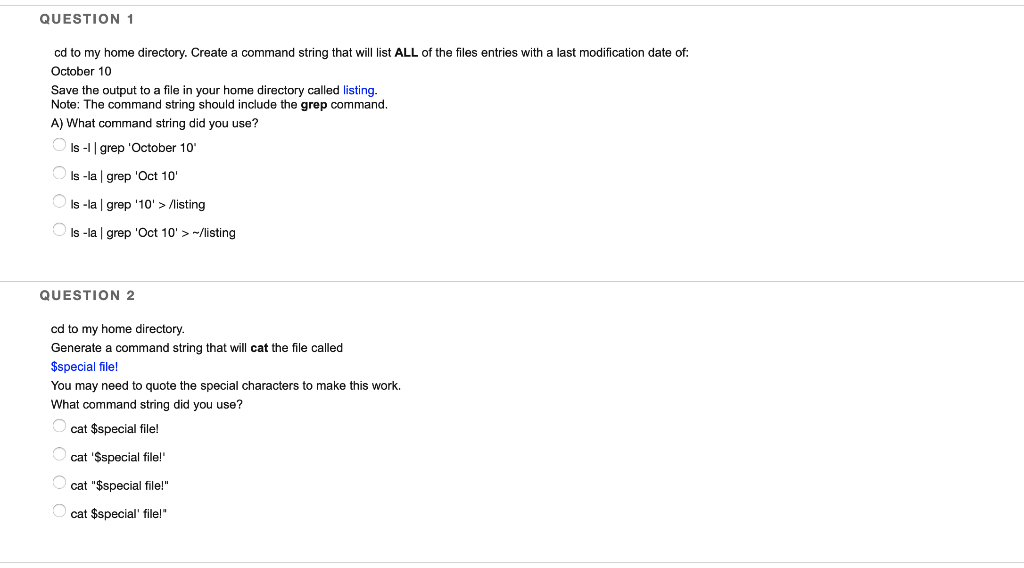Pick the grep '10' > /listing radio button
Image resolution: width=1024 pixels, height=568 pixels.
click(x=59, y=202)
